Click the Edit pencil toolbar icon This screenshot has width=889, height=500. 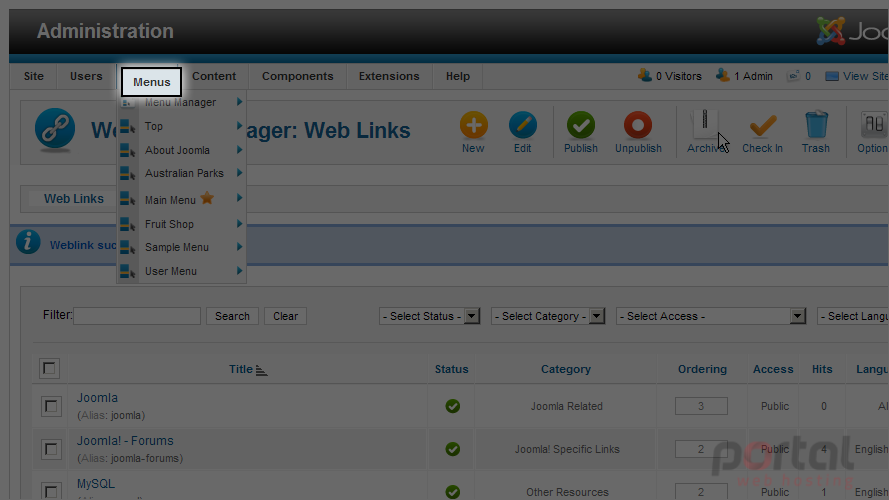tap(523, 125)
